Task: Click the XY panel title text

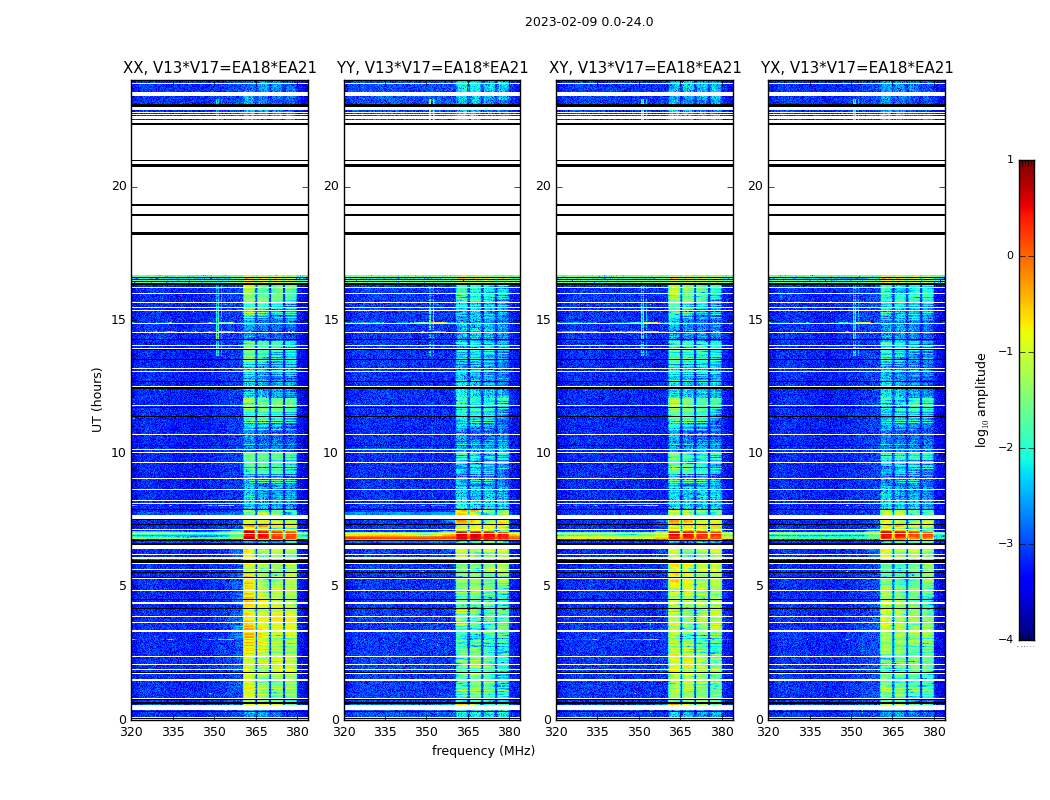Action: pyautogui.click(x=645, y=68)
